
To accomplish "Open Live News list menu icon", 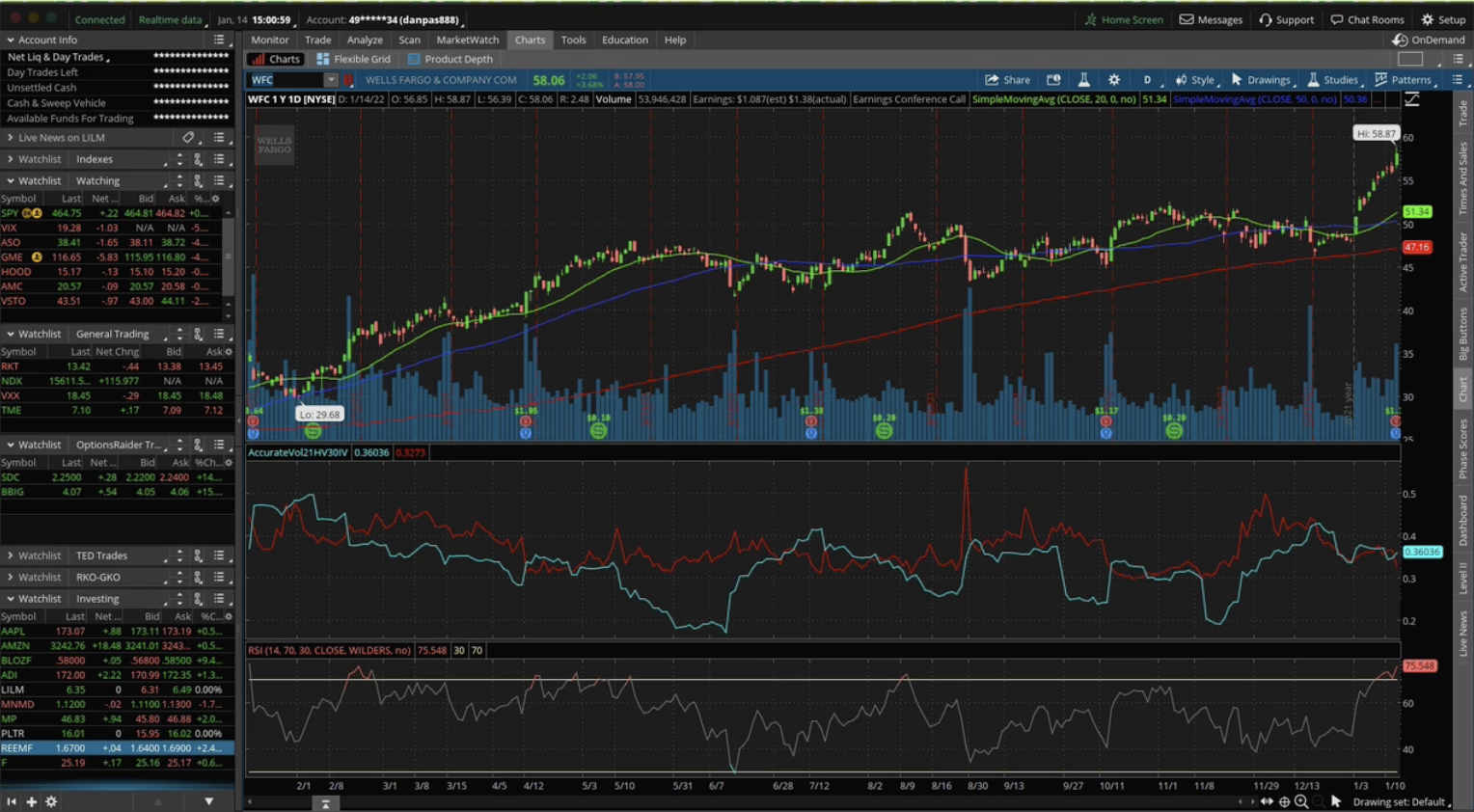I will tap(219, 138).
